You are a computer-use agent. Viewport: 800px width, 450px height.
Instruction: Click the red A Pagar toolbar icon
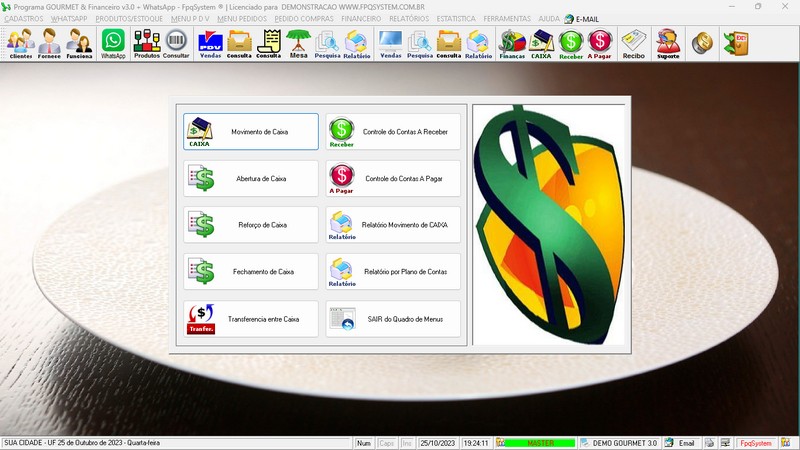(599, 44)
